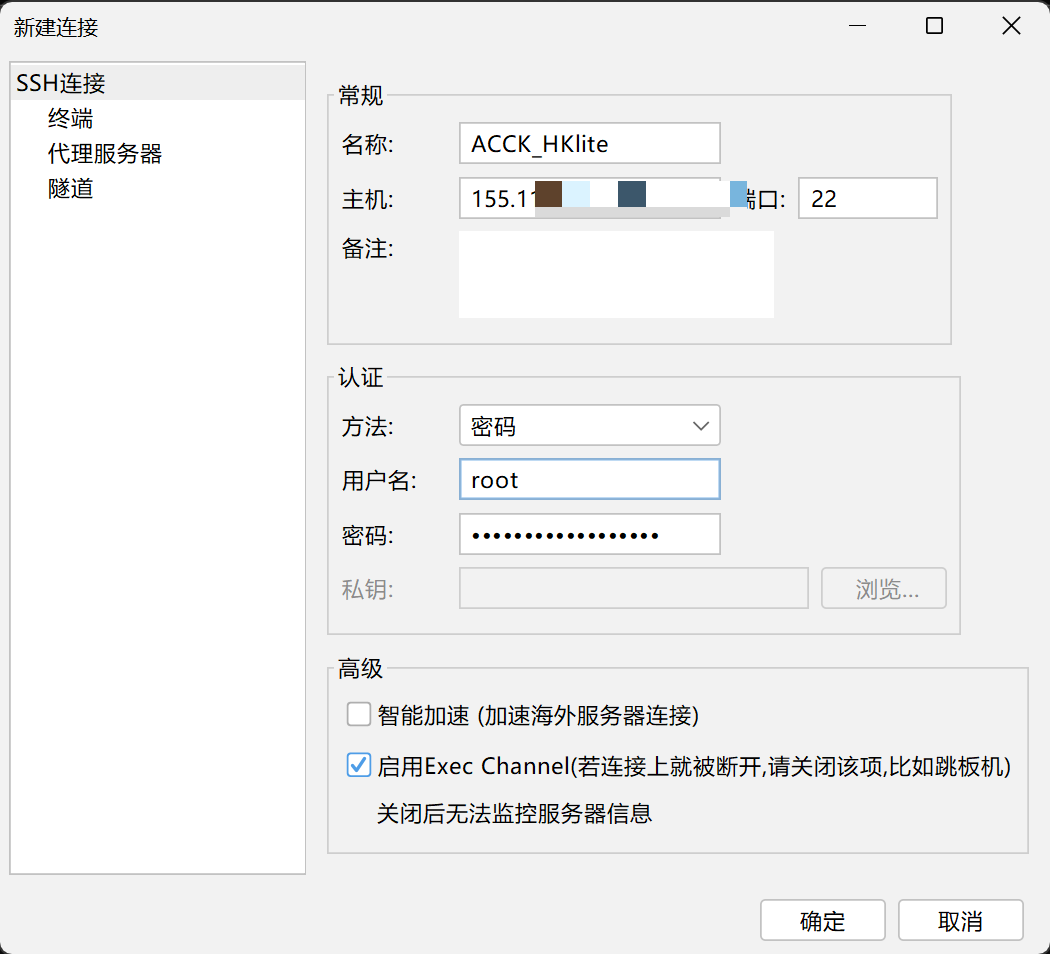
Task: Select SSH连接 in the left tree
Action: click(x=61, y=84)
